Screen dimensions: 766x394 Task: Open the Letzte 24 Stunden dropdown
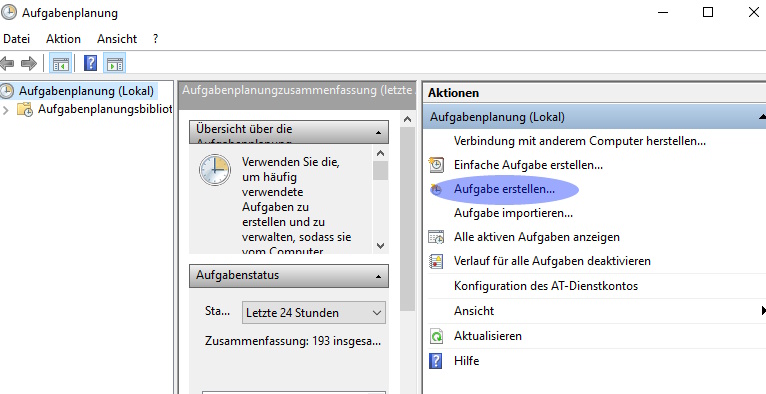[314, 313]
